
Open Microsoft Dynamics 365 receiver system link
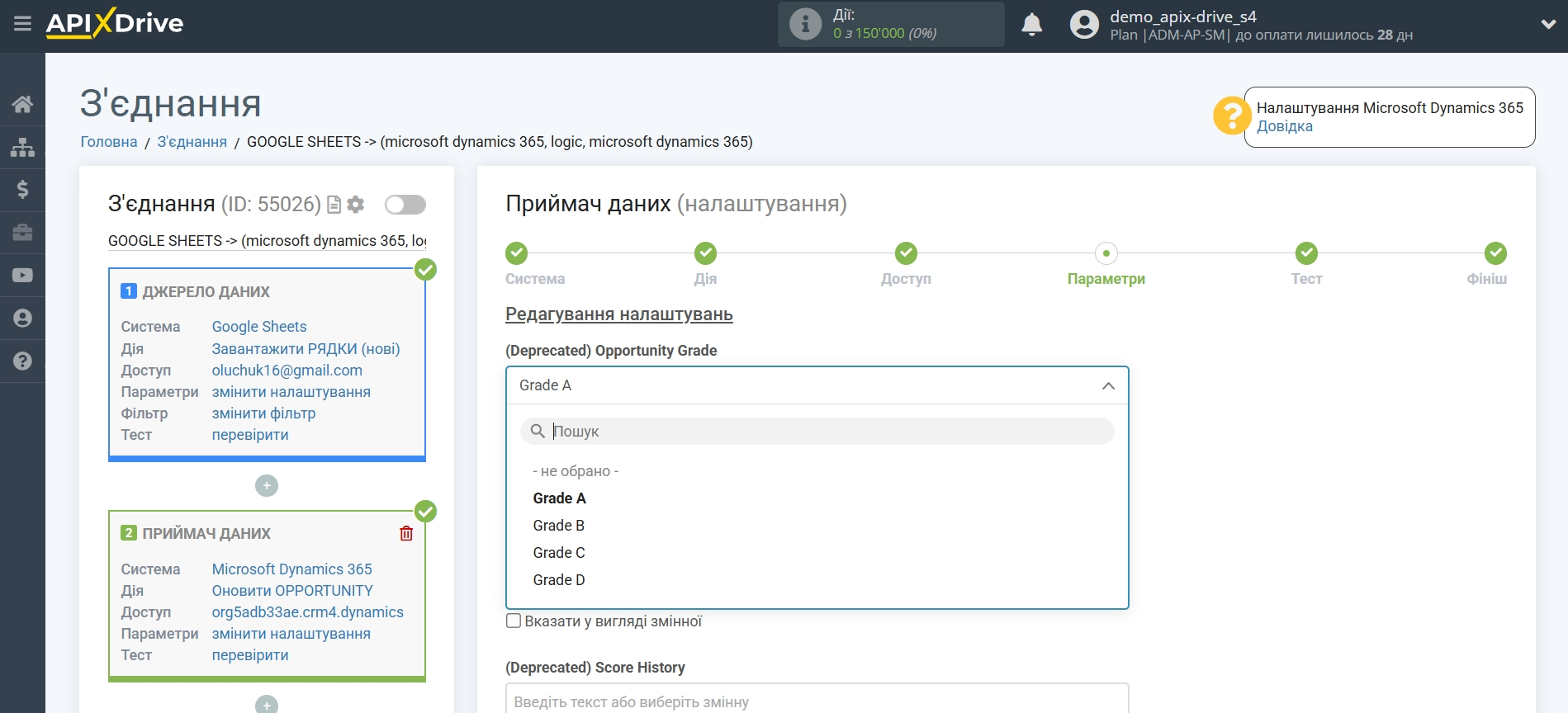click(x=292, y=569)
